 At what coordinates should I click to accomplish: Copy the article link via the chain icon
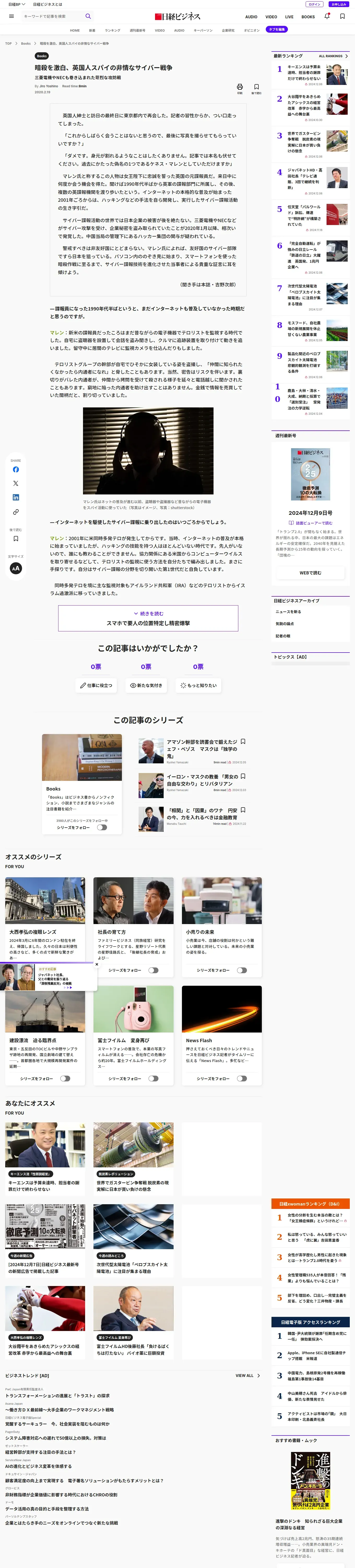pos(16,512)
